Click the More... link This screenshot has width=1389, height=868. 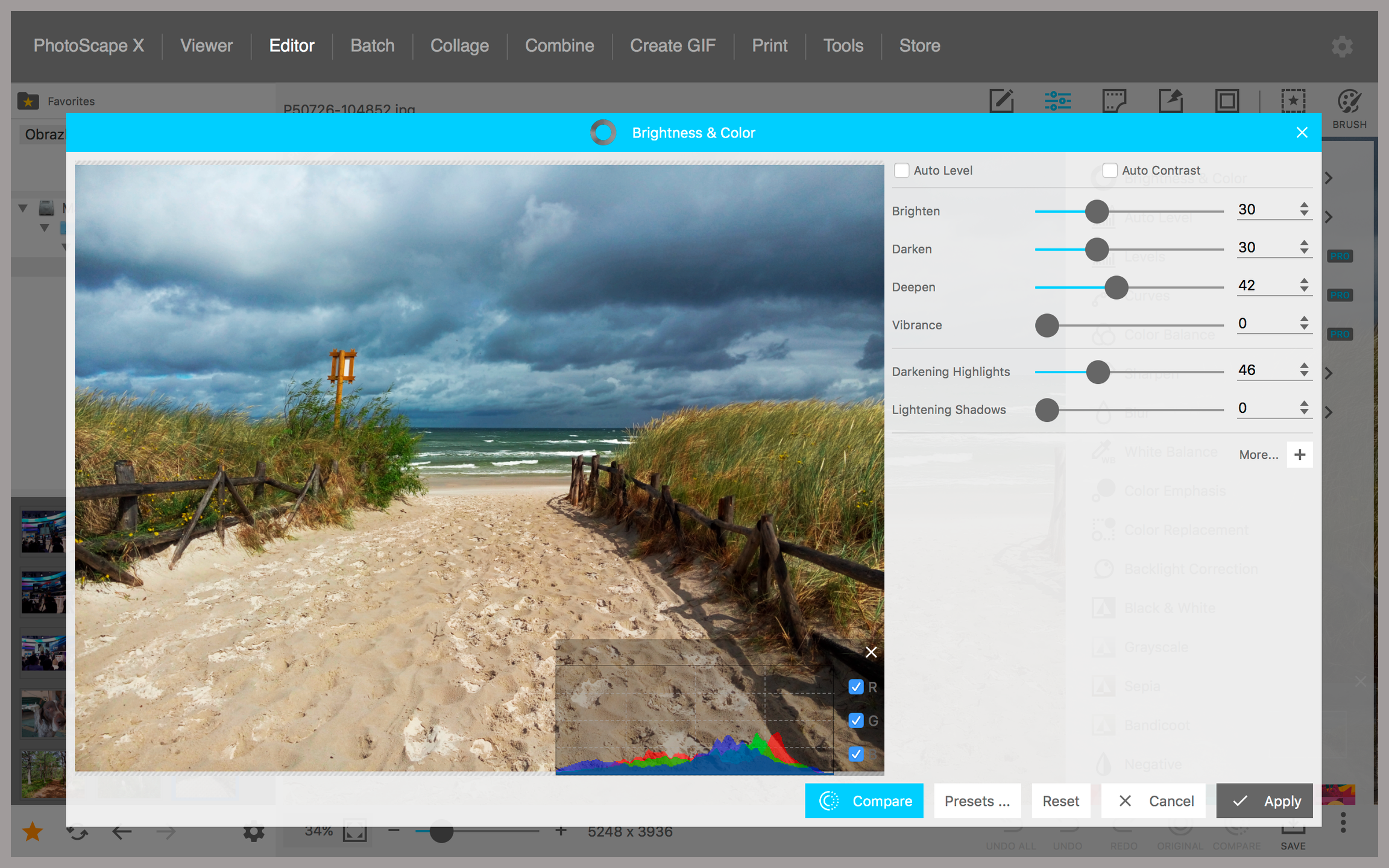(x=1258, y=455)
